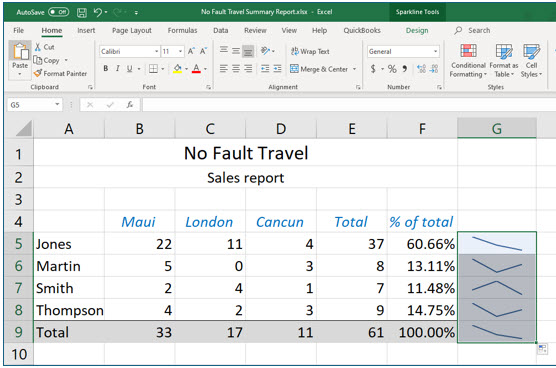Decrease decimal places
Image resolution: width=556 pixels, height=368 pixels.
click(434, 68)
